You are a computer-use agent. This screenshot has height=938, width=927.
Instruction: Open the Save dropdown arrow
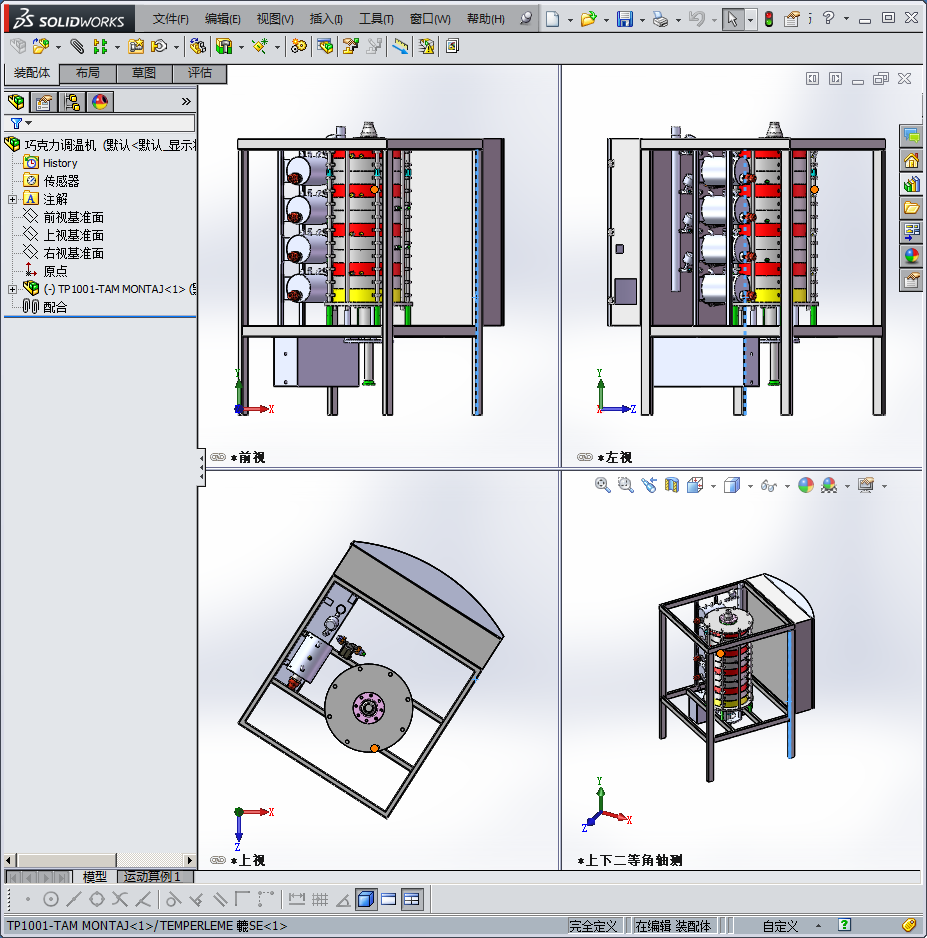(642, 20)
